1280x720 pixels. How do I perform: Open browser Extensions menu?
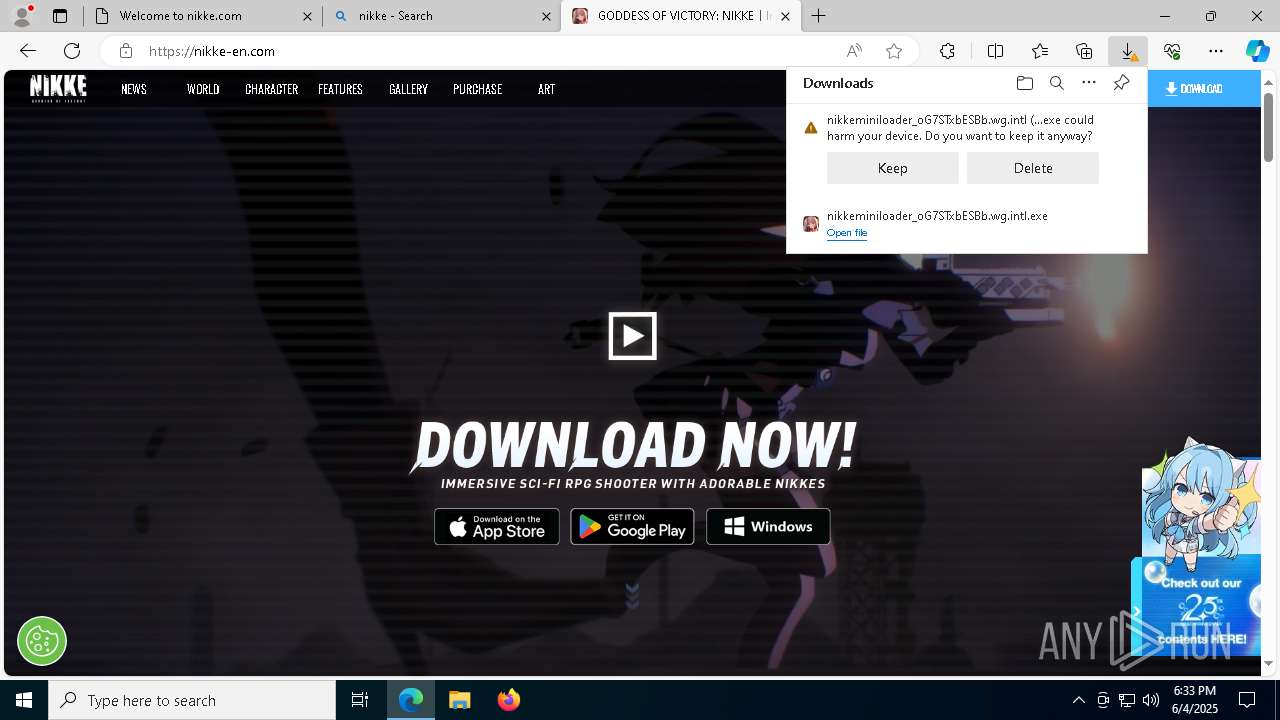[947, 51]
